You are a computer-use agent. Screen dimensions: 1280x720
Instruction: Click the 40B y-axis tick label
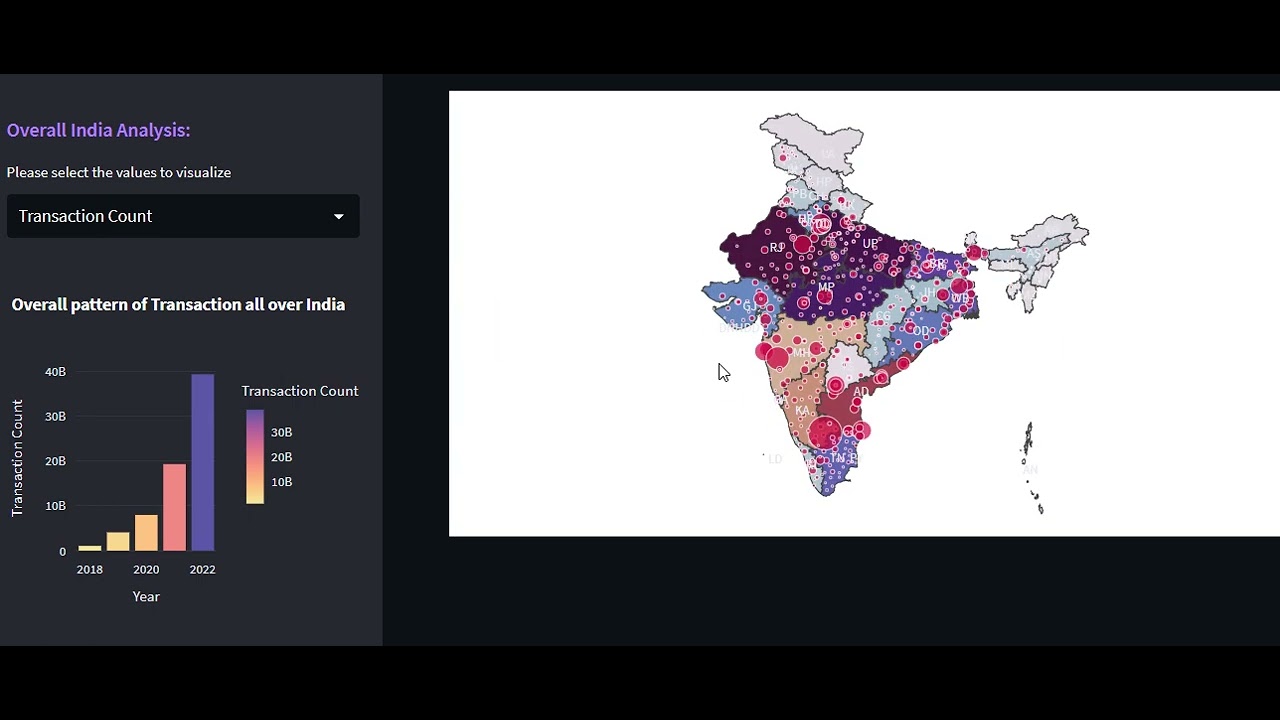(55, 371)
